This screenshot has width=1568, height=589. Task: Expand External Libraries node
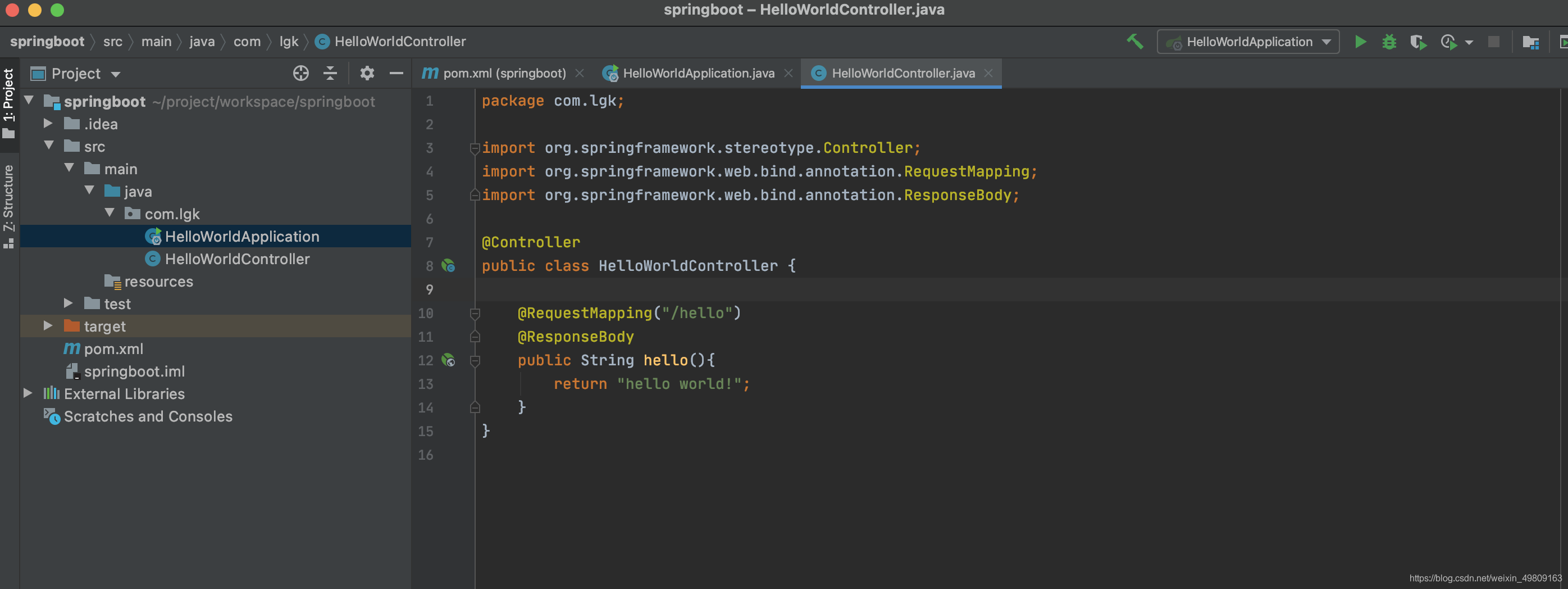pos(28,393)
